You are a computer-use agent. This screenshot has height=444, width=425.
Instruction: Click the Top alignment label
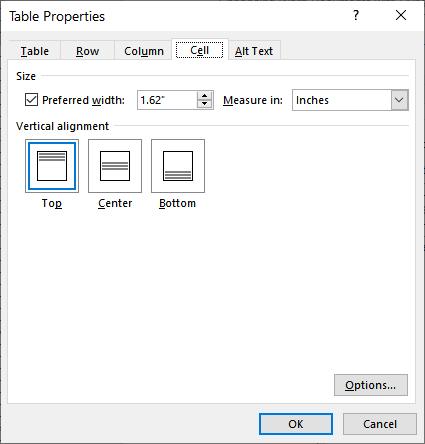pos(52,203)
